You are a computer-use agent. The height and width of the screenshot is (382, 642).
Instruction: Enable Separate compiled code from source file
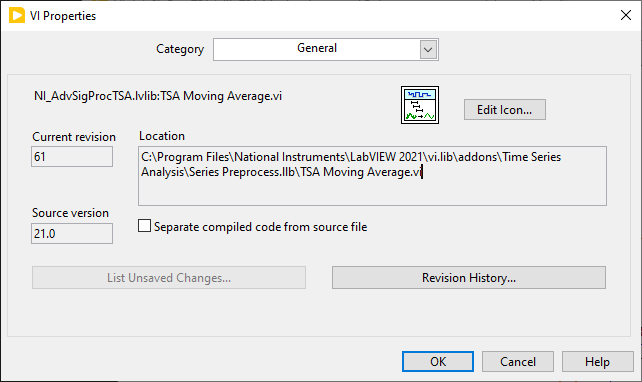[145, 226]
